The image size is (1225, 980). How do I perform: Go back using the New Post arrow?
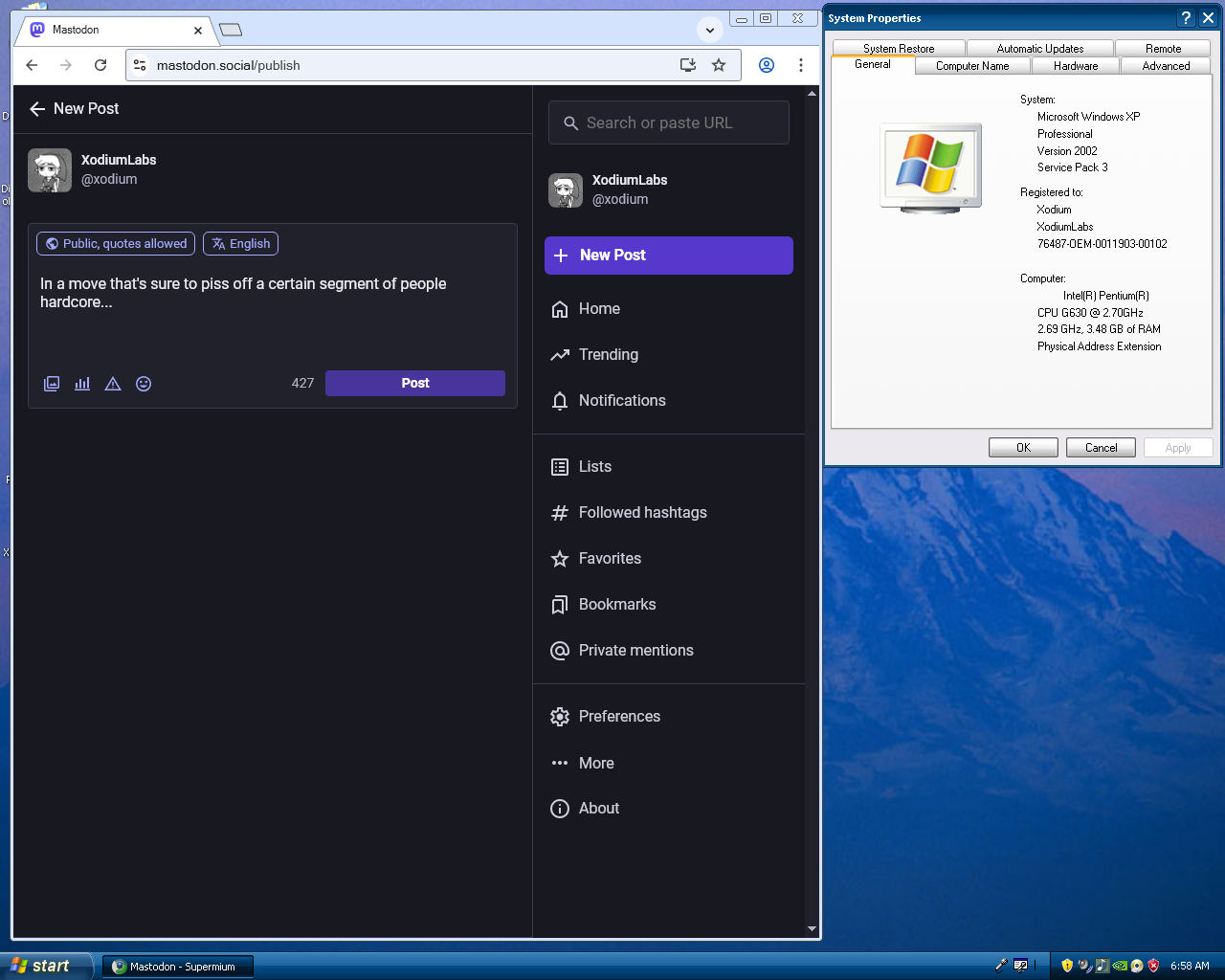click(x=37, y=109)
